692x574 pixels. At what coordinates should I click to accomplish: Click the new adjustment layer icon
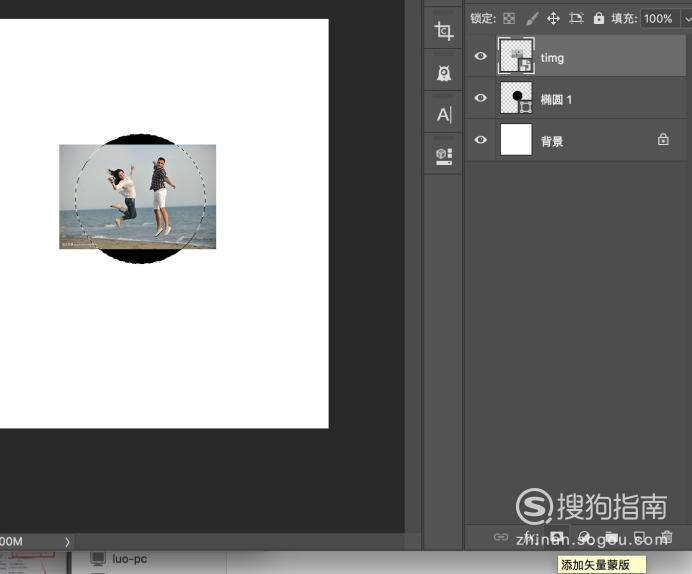(584, 537)
